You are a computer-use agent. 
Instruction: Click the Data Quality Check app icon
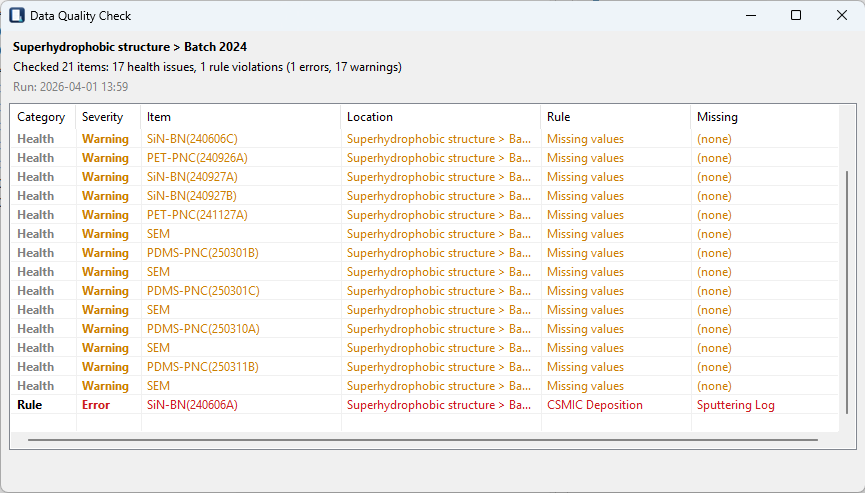(17, 16)
